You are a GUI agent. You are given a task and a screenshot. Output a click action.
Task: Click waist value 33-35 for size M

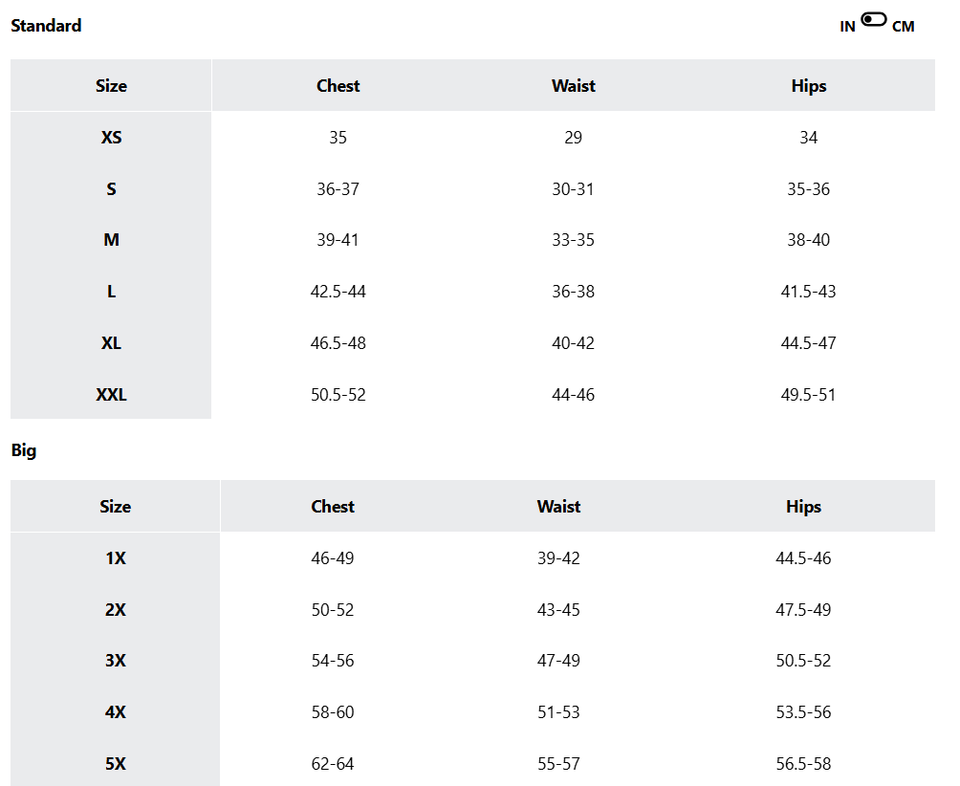click(x=573, y=240)
